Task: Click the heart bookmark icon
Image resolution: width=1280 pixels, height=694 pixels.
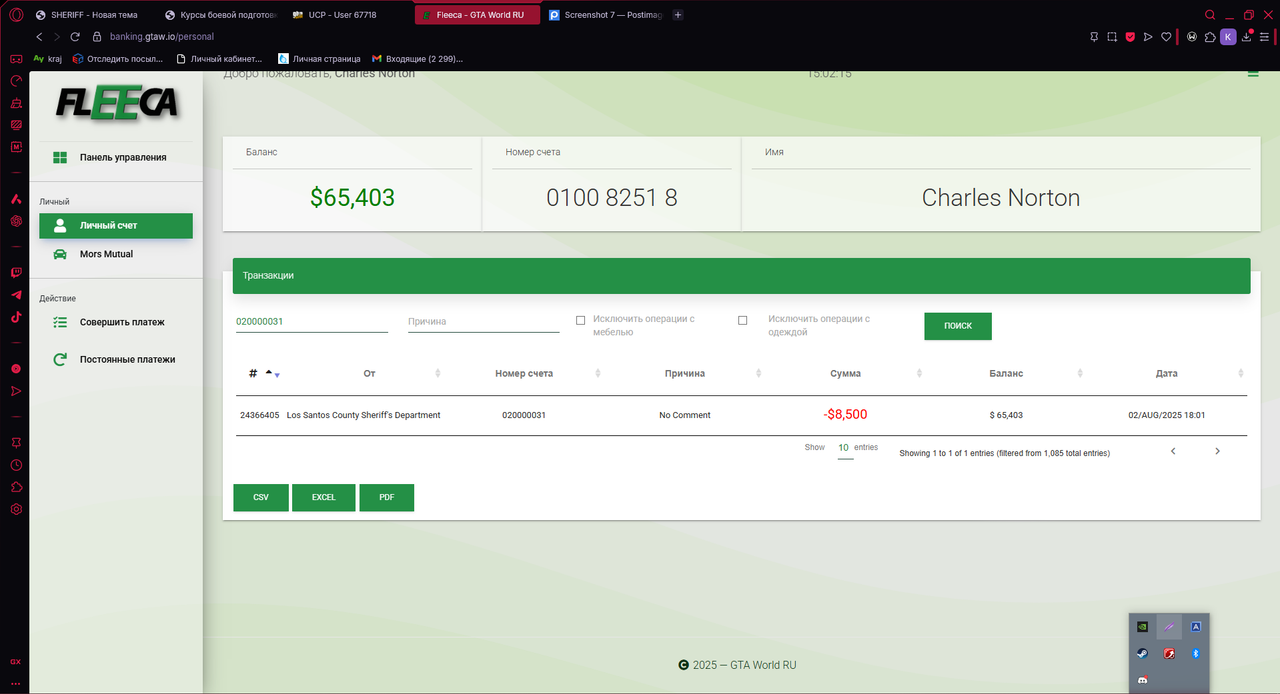Action: [x=1166, y=37]
